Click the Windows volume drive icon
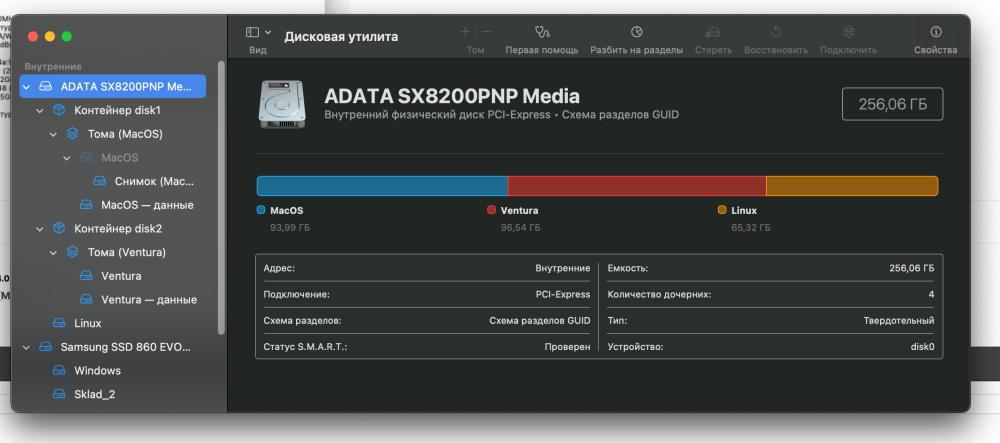Image resolution: width=1000 pixels, height=443 pixels. click(x=59, y=370)
